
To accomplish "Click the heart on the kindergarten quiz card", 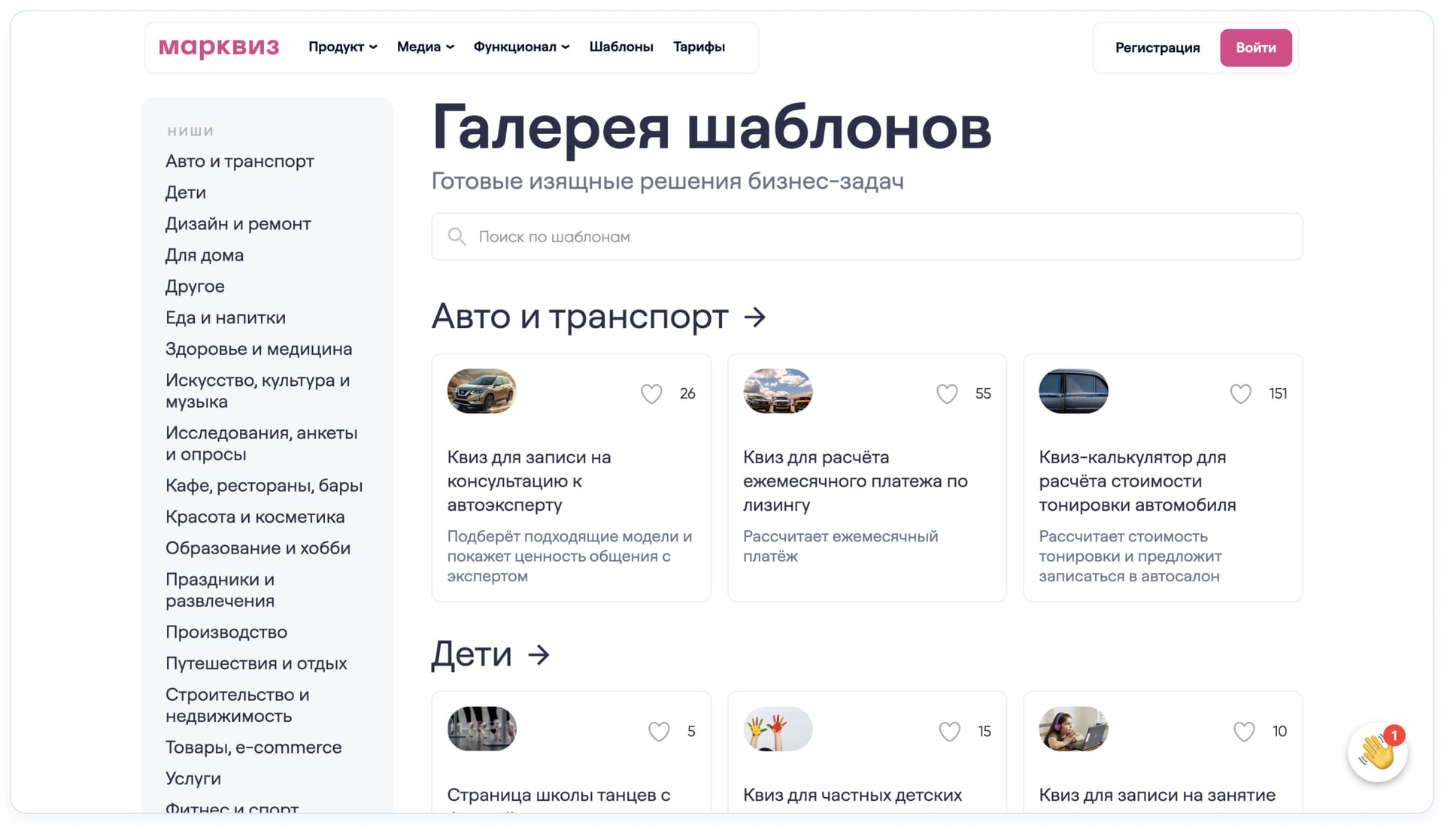I will tap(949, 730).
